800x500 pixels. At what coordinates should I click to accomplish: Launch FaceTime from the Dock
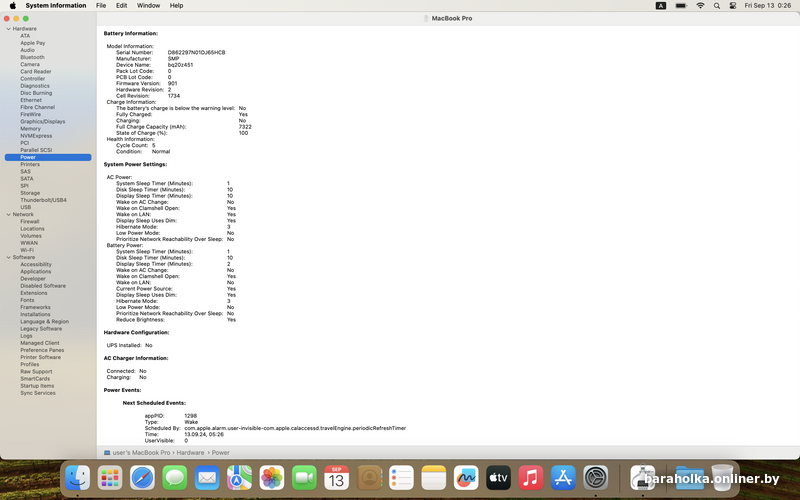304,478
